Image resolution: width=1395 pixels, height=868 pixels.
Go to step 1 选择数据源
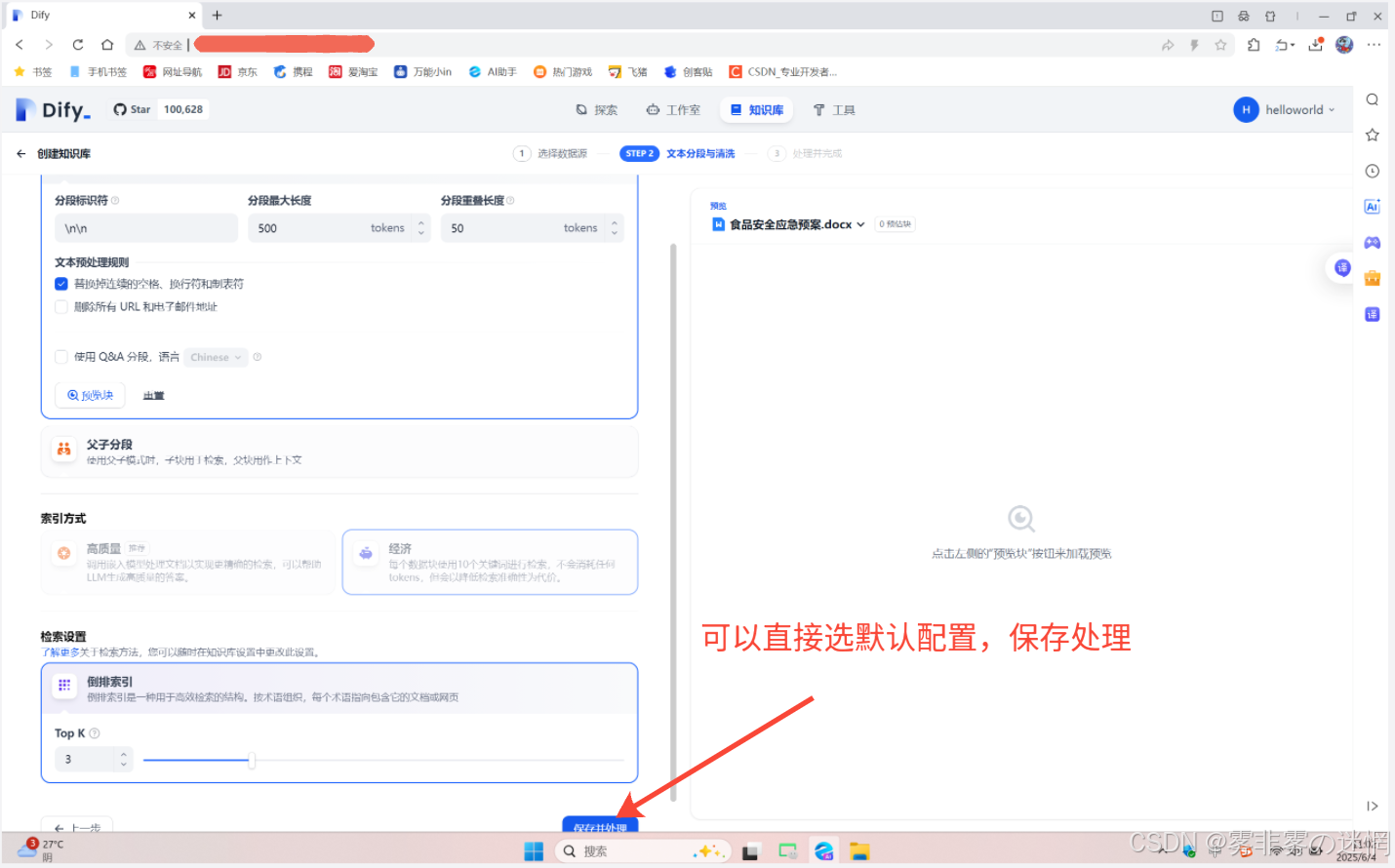[551, 153]
